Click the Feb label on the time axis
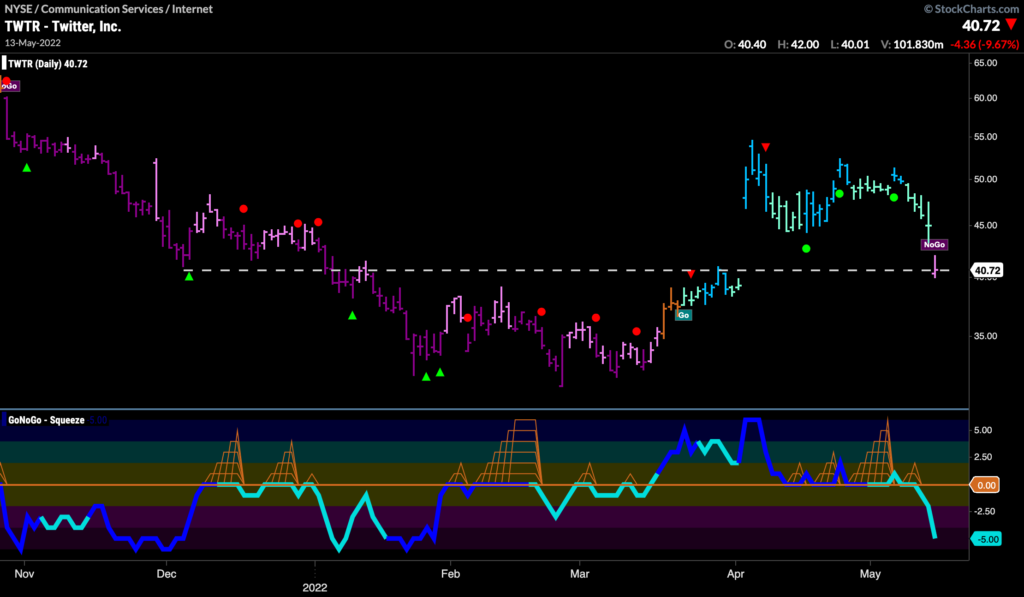This screenshot has width=1024, height=597. [x=451, y=574]
